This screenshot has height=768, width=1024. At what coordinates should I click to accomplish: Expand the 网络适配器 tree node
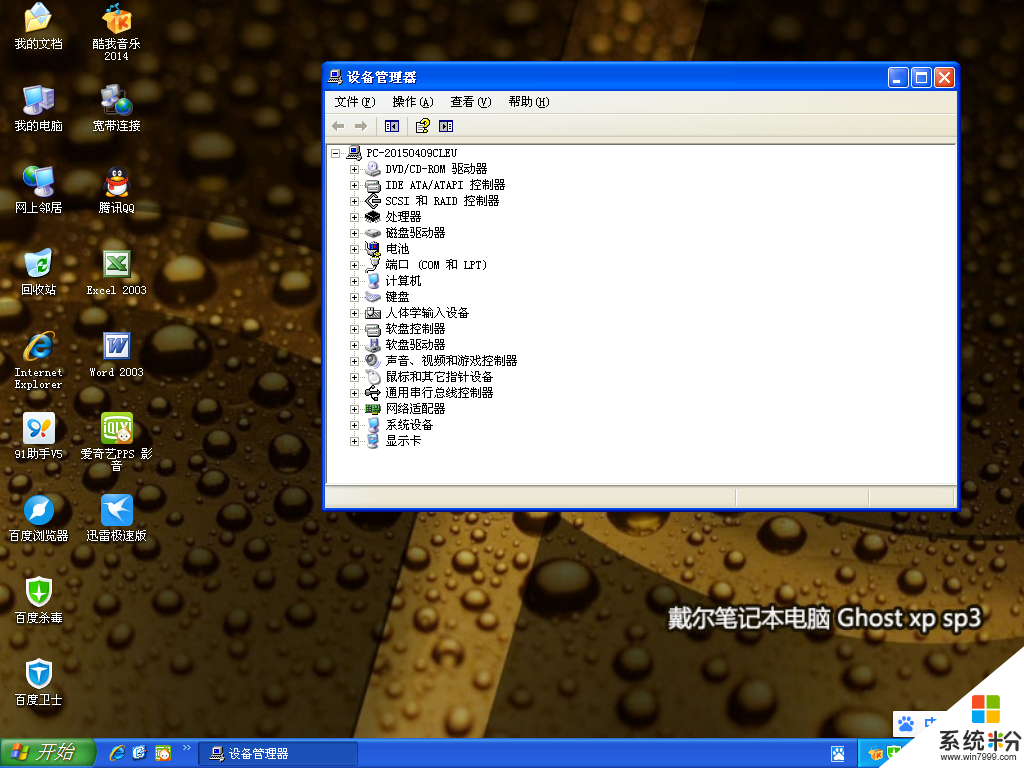tap(354, 409)
